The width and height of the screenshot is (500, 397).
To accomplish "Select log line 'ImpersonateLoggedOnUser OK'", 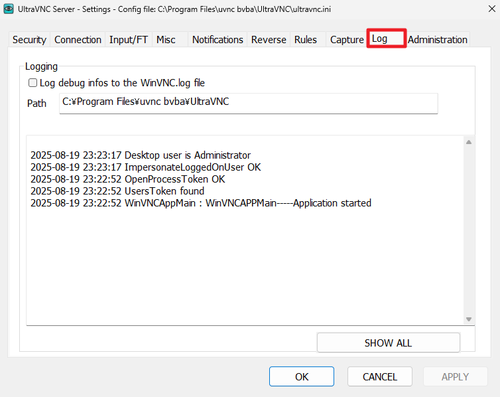I will 146,167.
